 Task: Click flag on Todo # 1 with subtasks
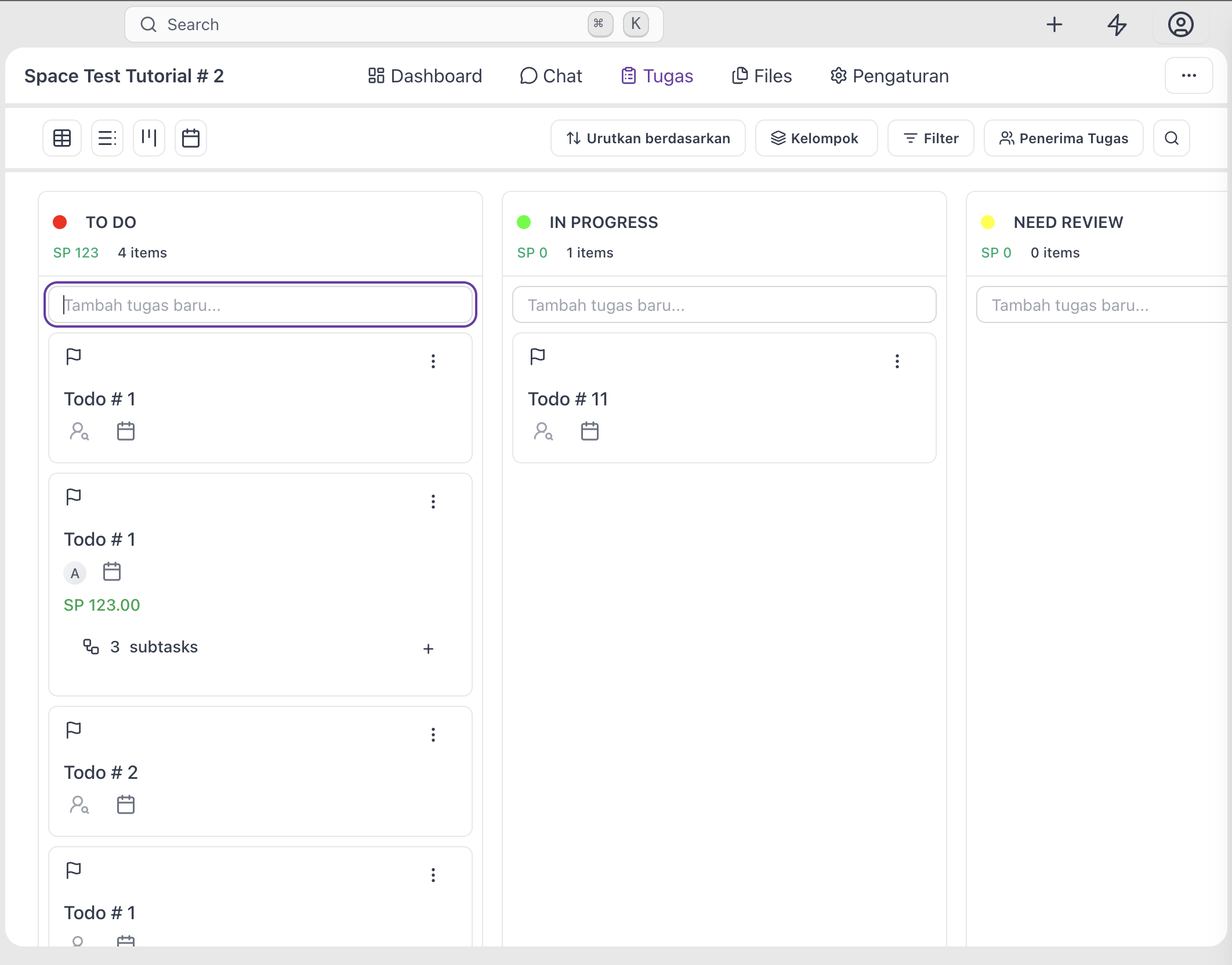pyautogui.click(x=74, y=497)
